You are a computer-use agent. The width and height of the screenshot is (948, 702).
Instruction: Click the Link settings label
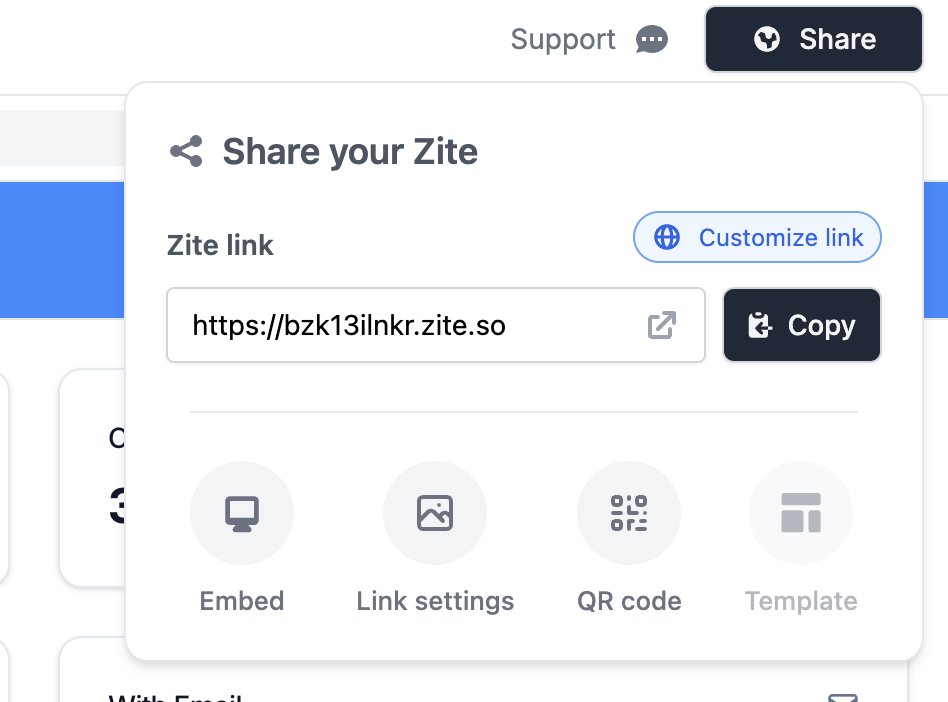(435, 601)
